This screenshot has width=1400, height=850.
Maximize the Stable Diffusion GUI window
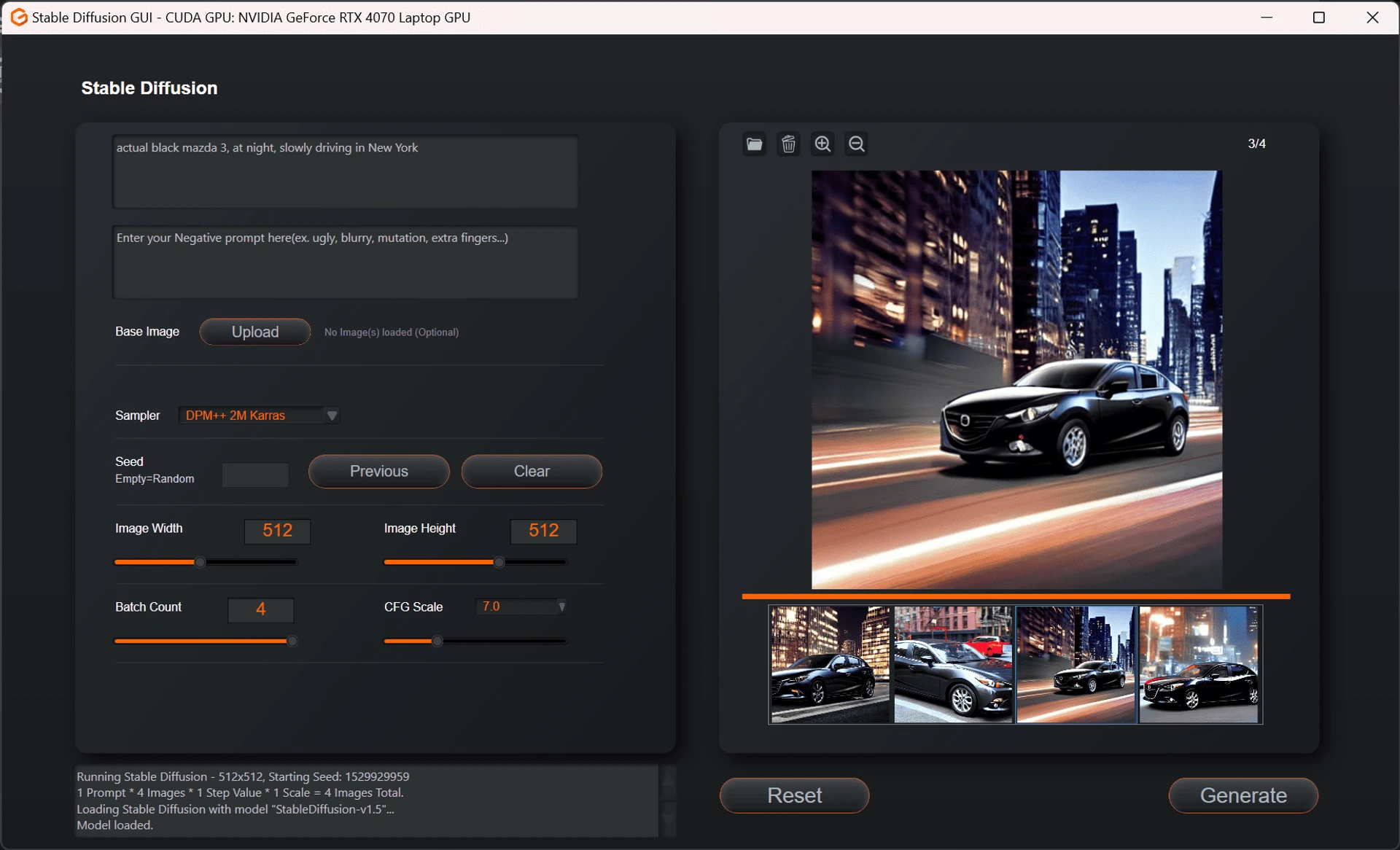click(1318, 17)
